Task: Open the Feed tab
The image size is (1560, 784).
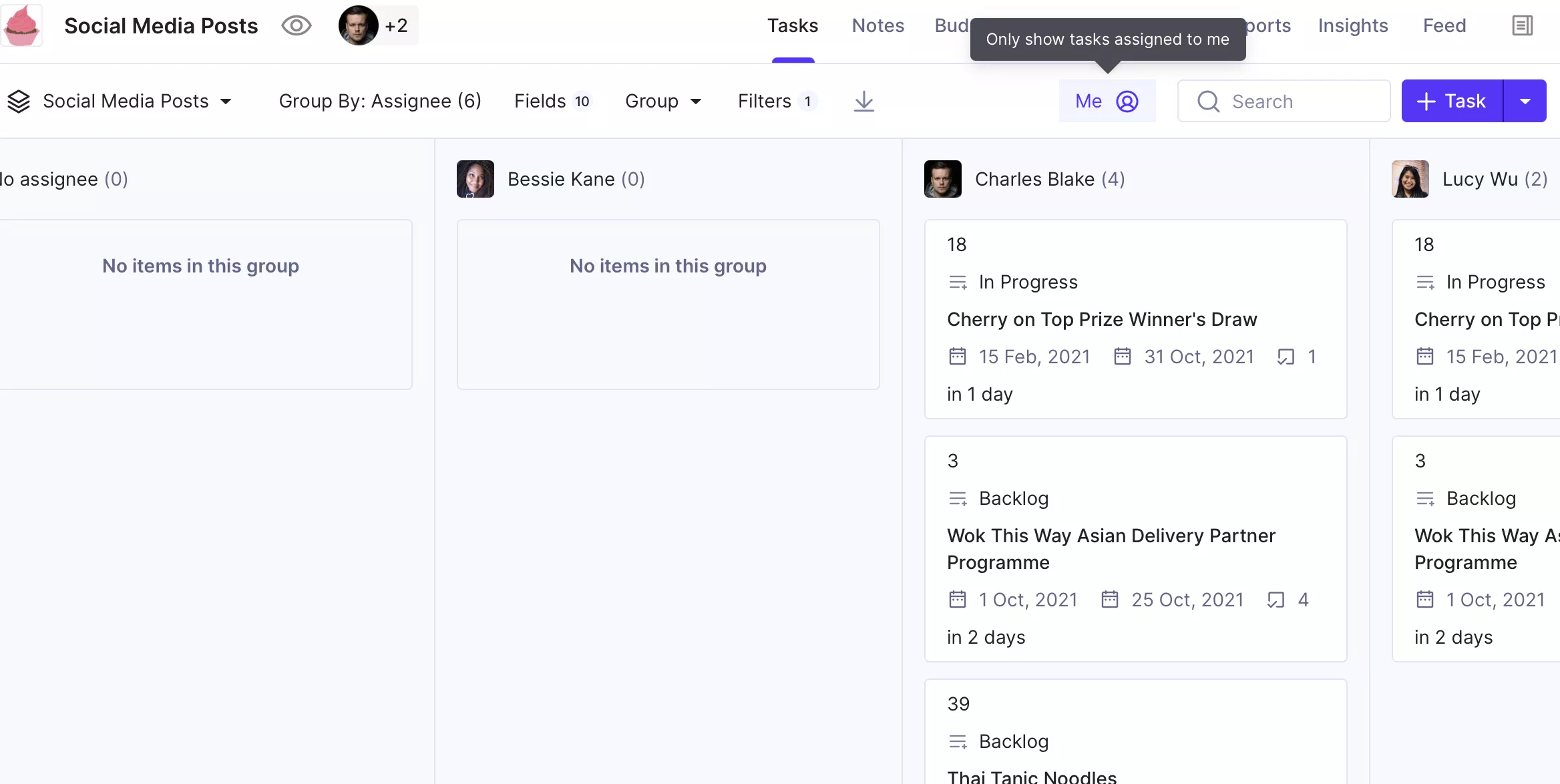Action: point(1444,25)
